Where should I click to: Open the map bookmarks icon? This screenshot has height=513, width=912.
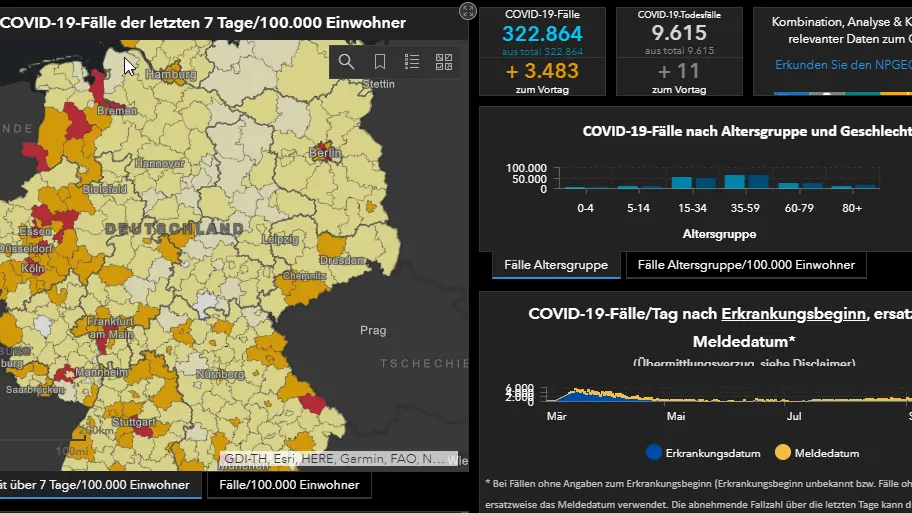380,62
